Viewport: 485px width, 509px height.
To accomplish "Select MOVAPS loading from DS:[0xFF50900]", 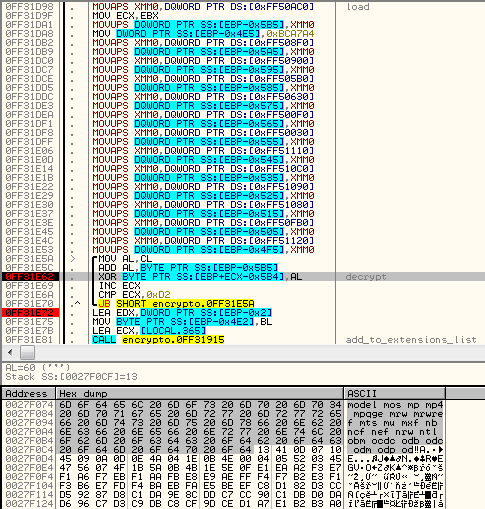I will [203, 61].
